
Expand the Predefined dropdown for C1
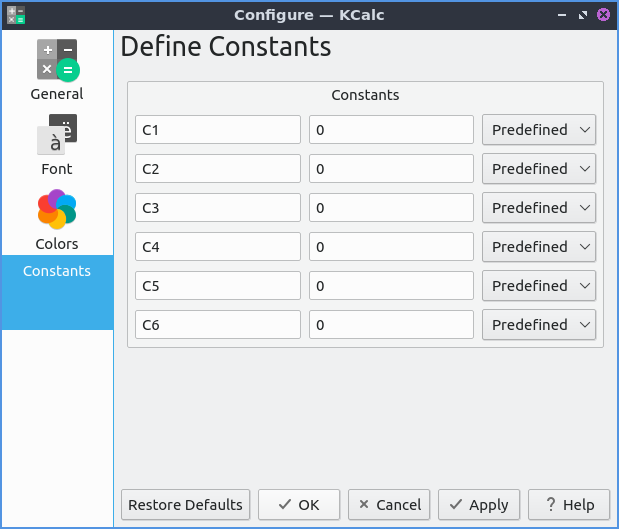tap(539, 130)
